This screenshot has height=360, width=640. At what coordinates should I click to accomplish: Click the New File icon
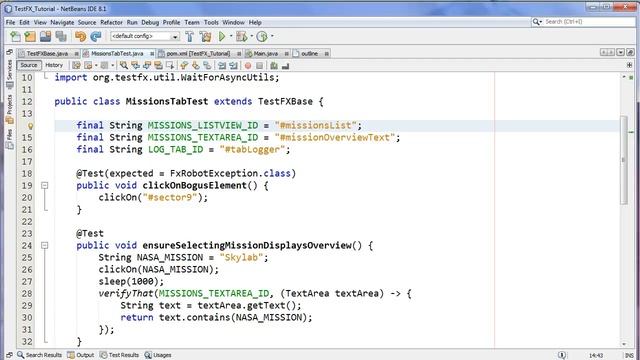coord(15,36)
